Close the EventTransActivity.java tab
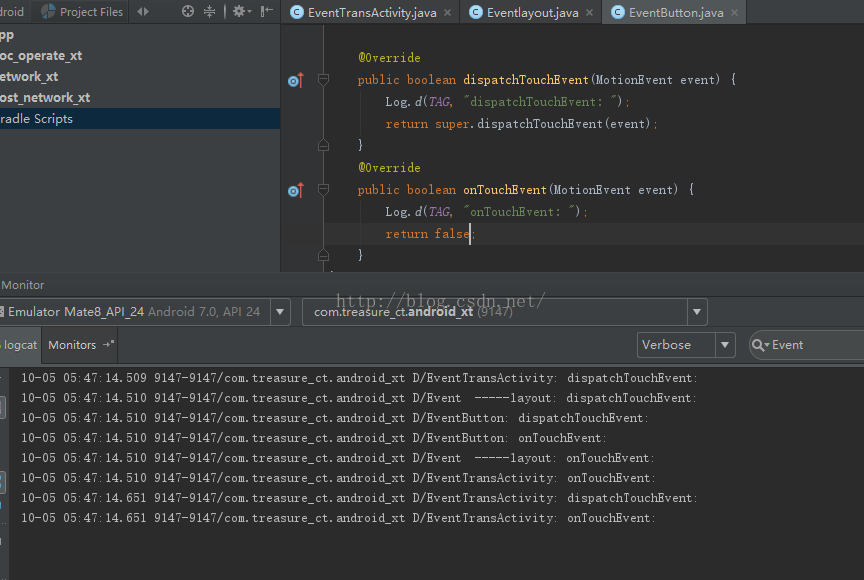The image size is (864, 580). point(446,13)
